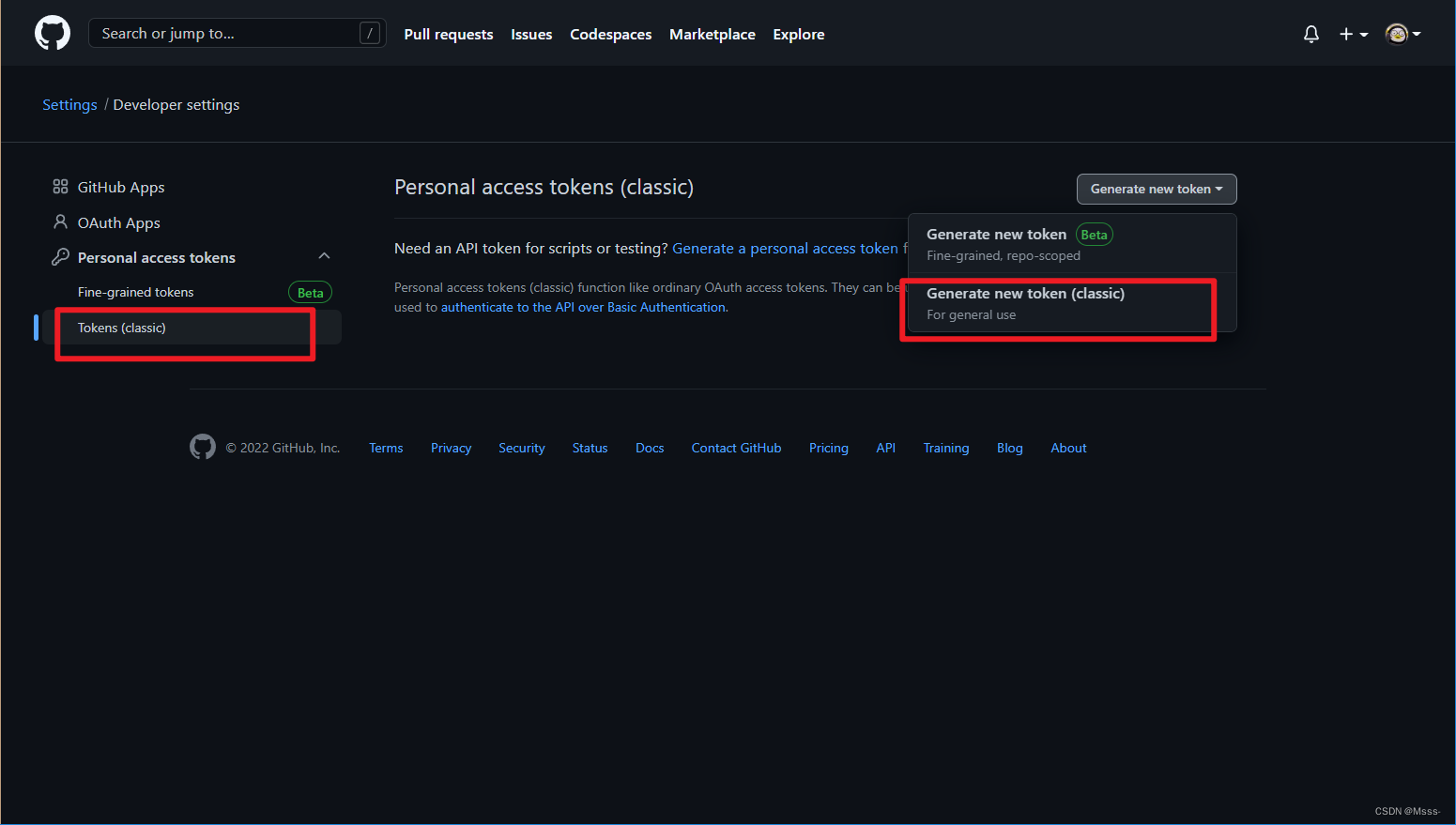
Task: Click the © 2022 GitHub, Inc. text
Action: [x=283, y=448]
